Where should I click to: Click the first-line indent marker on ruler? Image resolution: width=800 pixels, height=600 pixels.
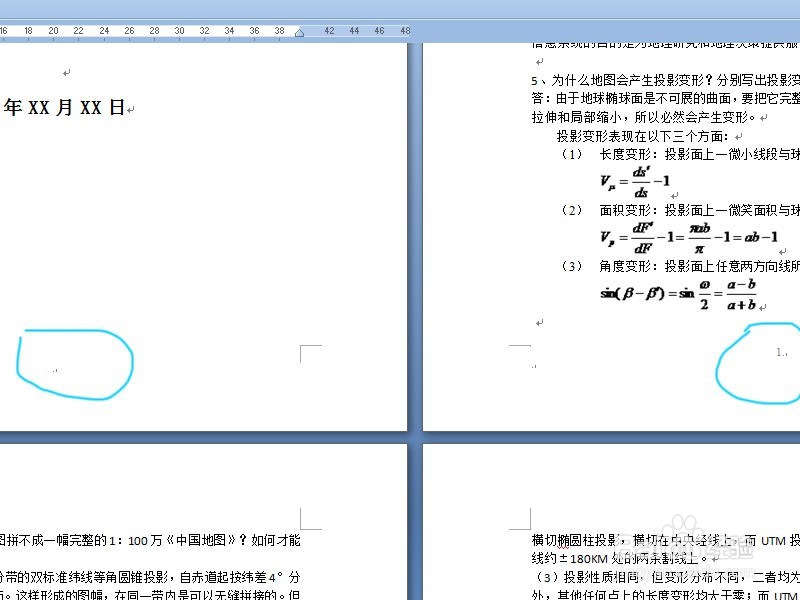[x=300, y=31]
